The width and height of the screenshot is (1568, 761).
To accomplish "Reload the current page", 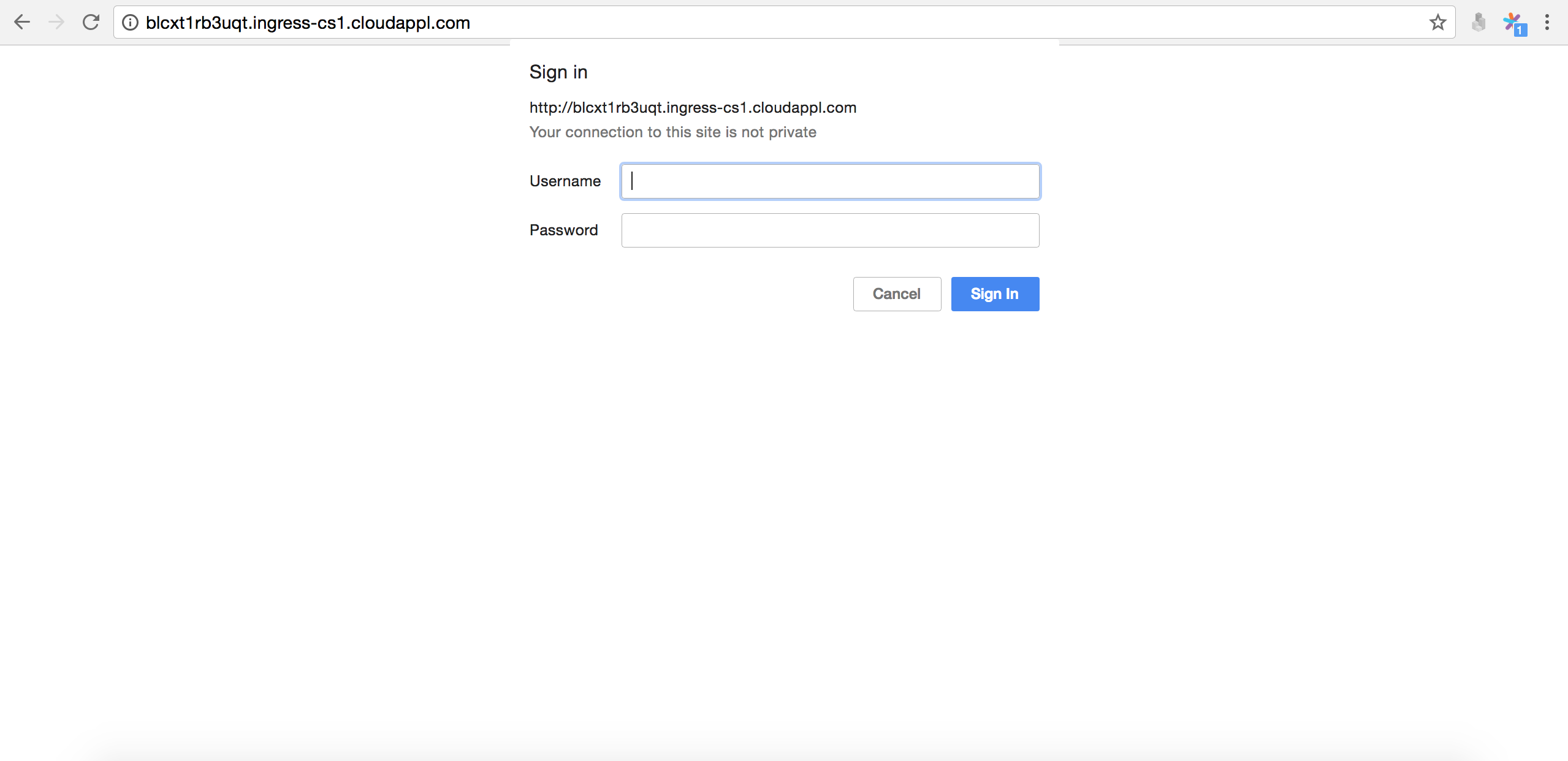I will coord(91,23).
